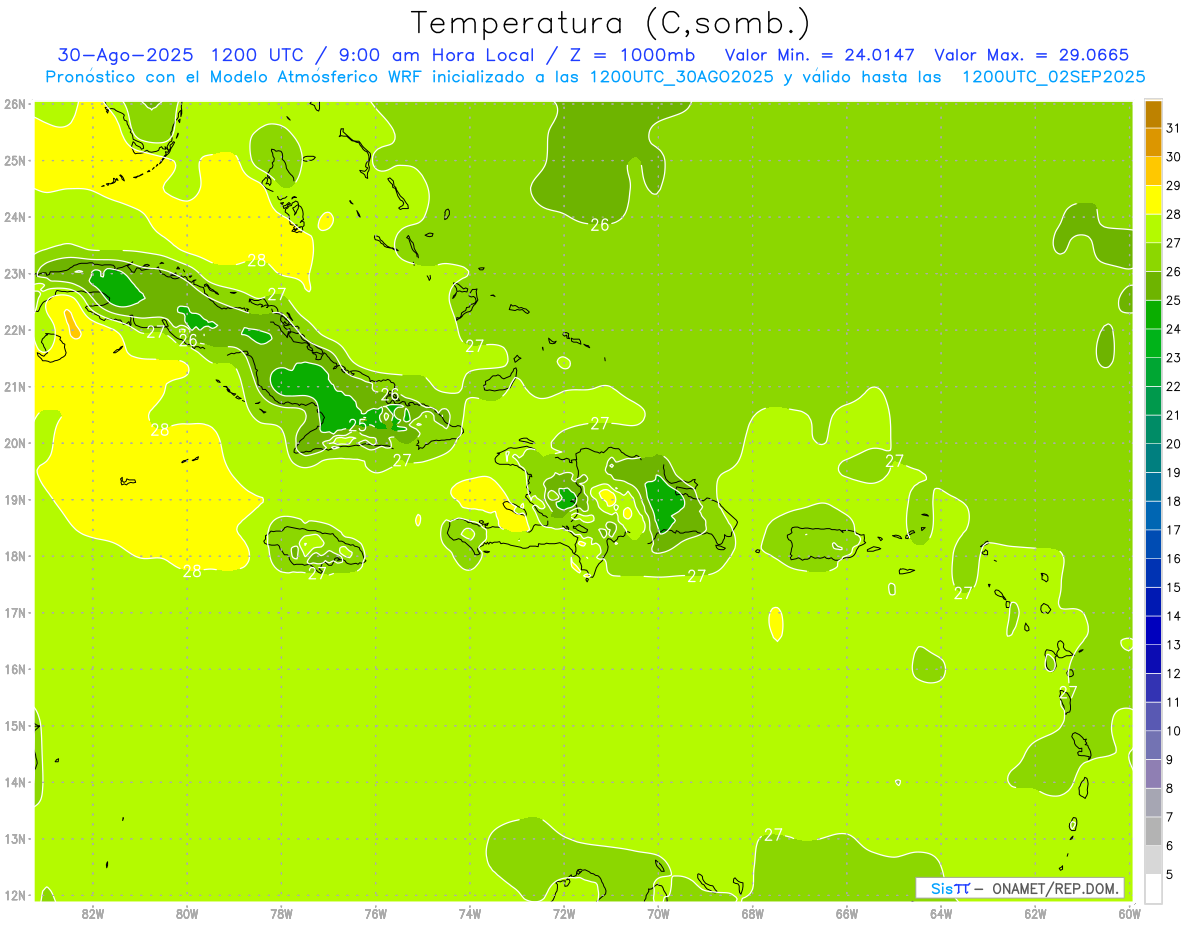Click the small yellow warm spot near 17N 67W
The width and height of the screenshot is (1200, 927).
[776, 624]
